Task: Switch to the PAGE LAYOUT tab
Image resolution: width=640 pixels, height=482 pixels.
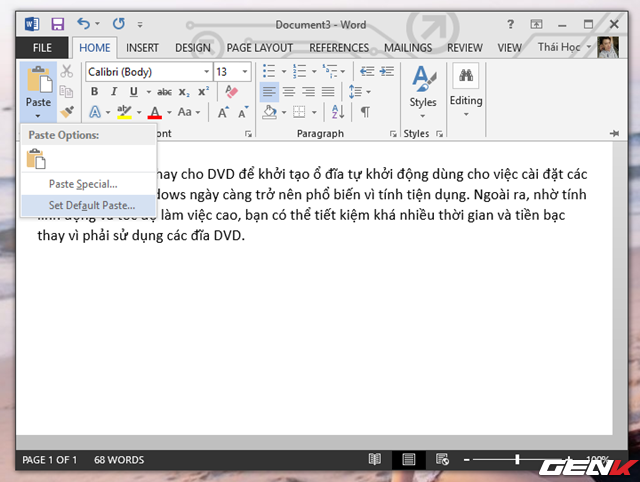Action: point(260,48)
